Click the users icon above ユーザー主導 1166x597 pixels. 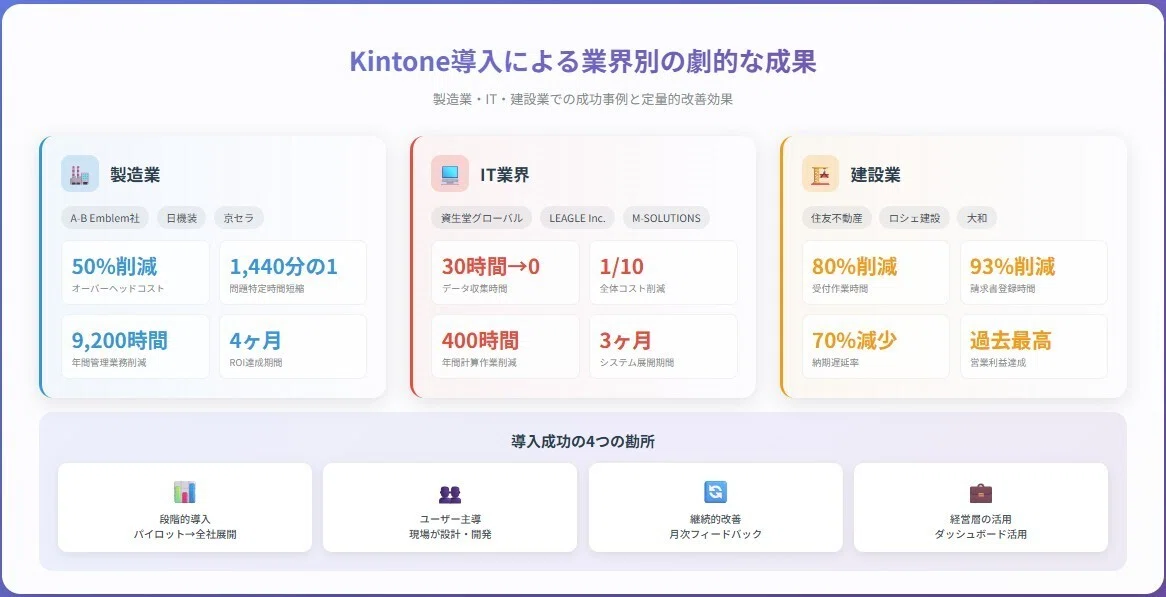click(450, 494)
